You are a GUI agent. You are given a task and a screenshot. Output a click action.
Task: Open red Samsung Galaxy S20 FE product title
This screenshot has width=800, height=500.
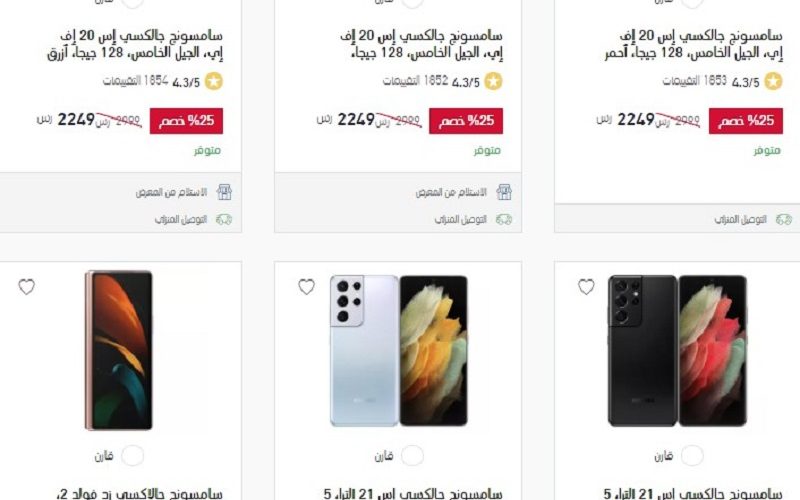click(693, 44)
